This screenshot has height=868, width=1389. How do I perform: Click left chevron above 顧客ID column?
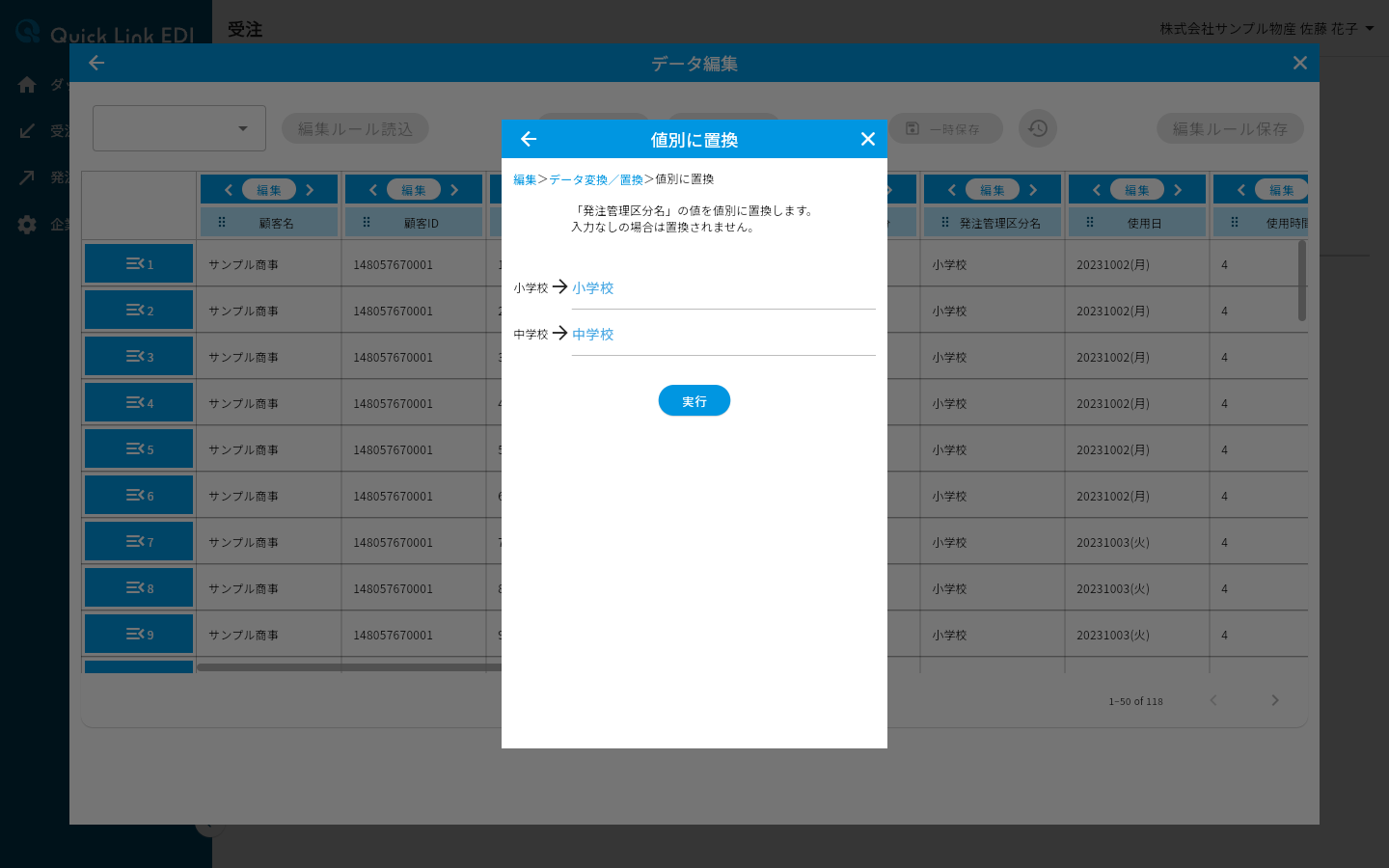tap(373, 190)
